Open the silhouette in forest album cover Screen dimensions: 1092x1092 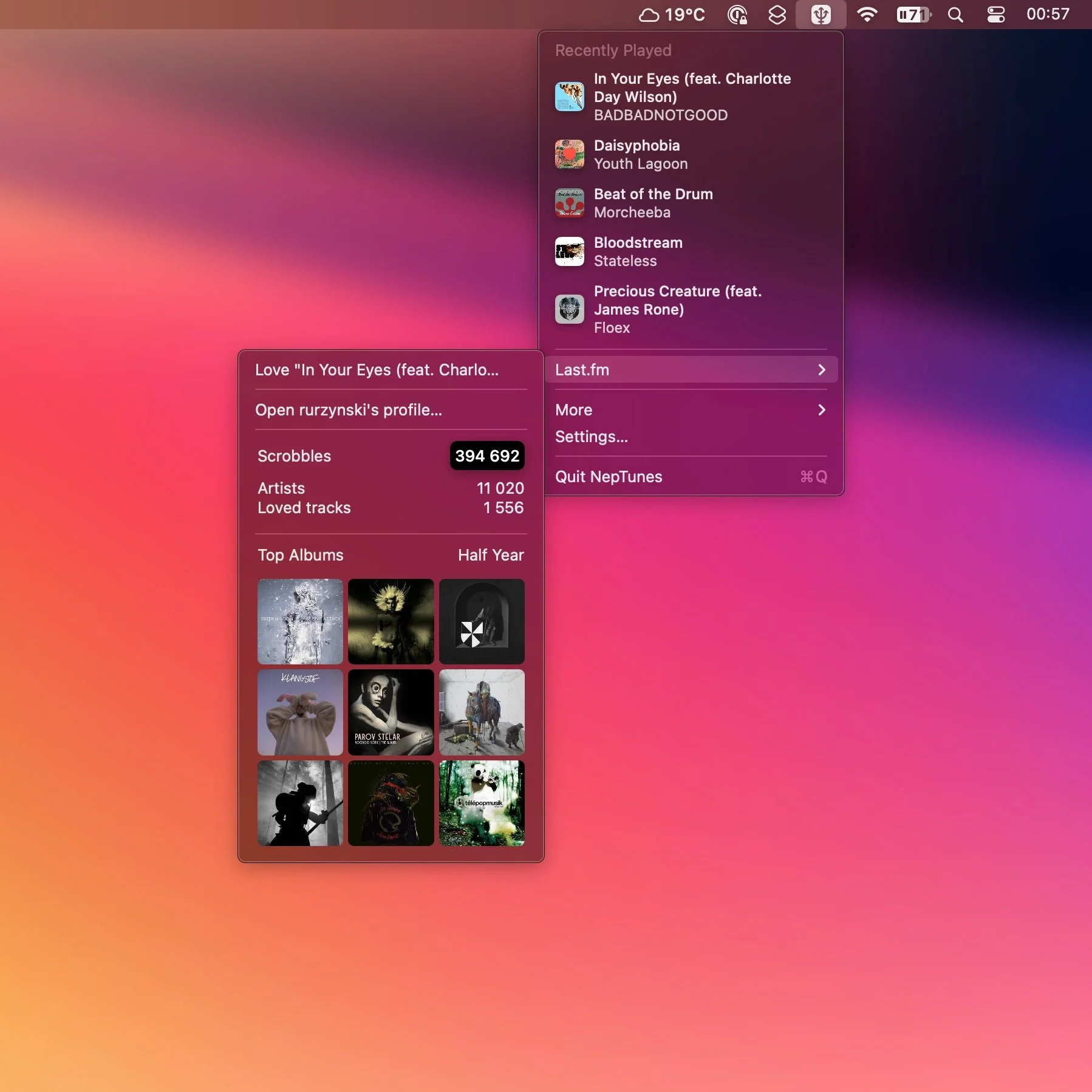tap(300, 803)
